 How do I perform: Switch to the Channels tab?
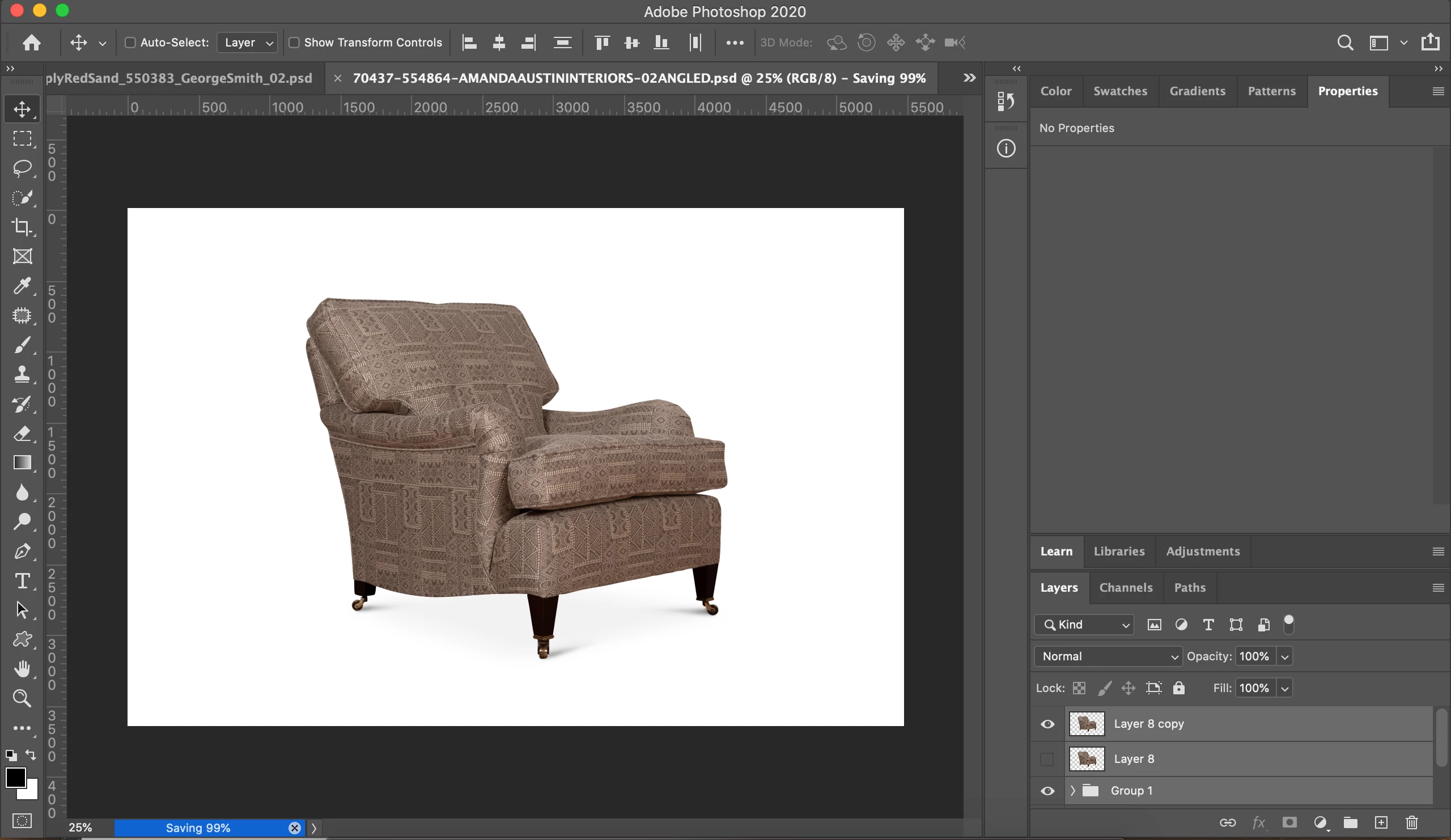pyautogui.click(x=1126, y=587)
